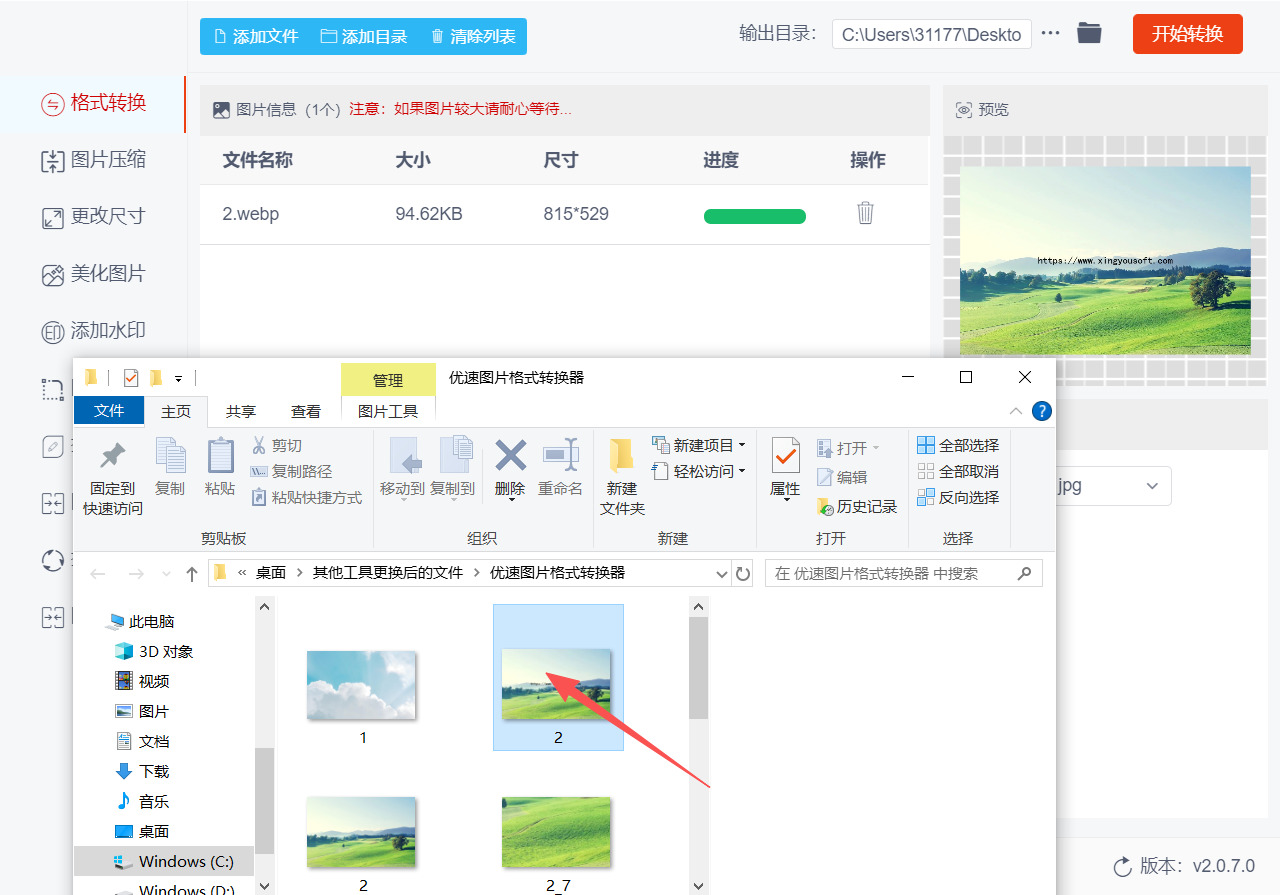Image resolution: width=1280 pixels, height=895 pixels.
Task: Click the green progress bar for 2.webp
Action: (754, 216)
